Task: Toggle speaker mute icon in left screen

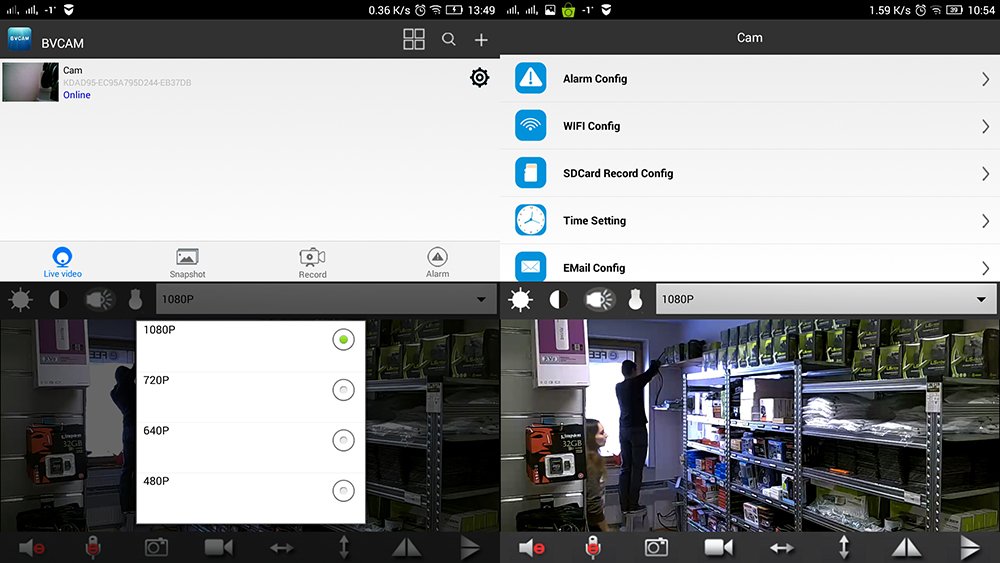Action: coord(31,548)
